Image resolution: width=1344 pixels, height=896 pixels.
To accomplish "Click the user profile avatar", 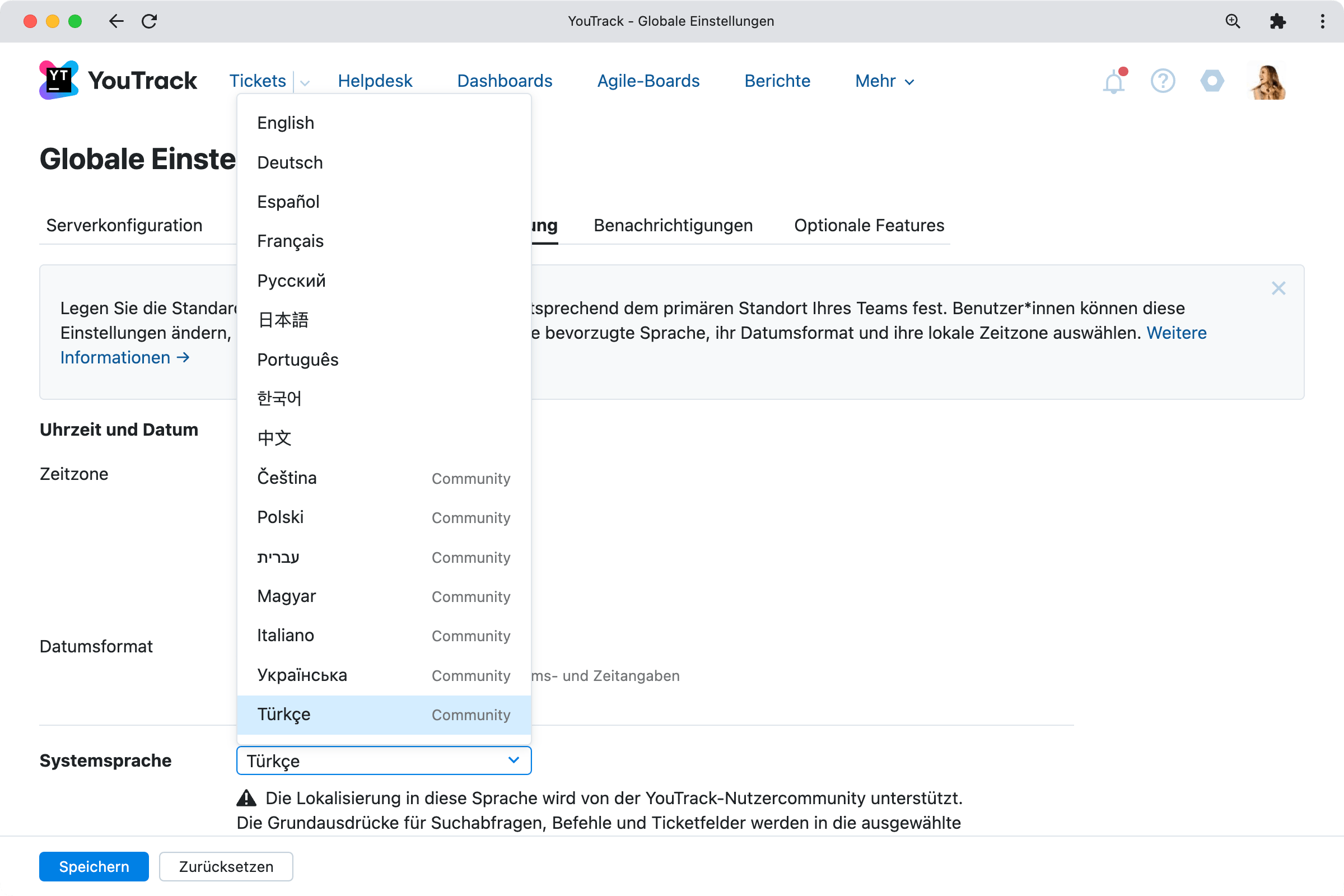I will point(1268,81).
